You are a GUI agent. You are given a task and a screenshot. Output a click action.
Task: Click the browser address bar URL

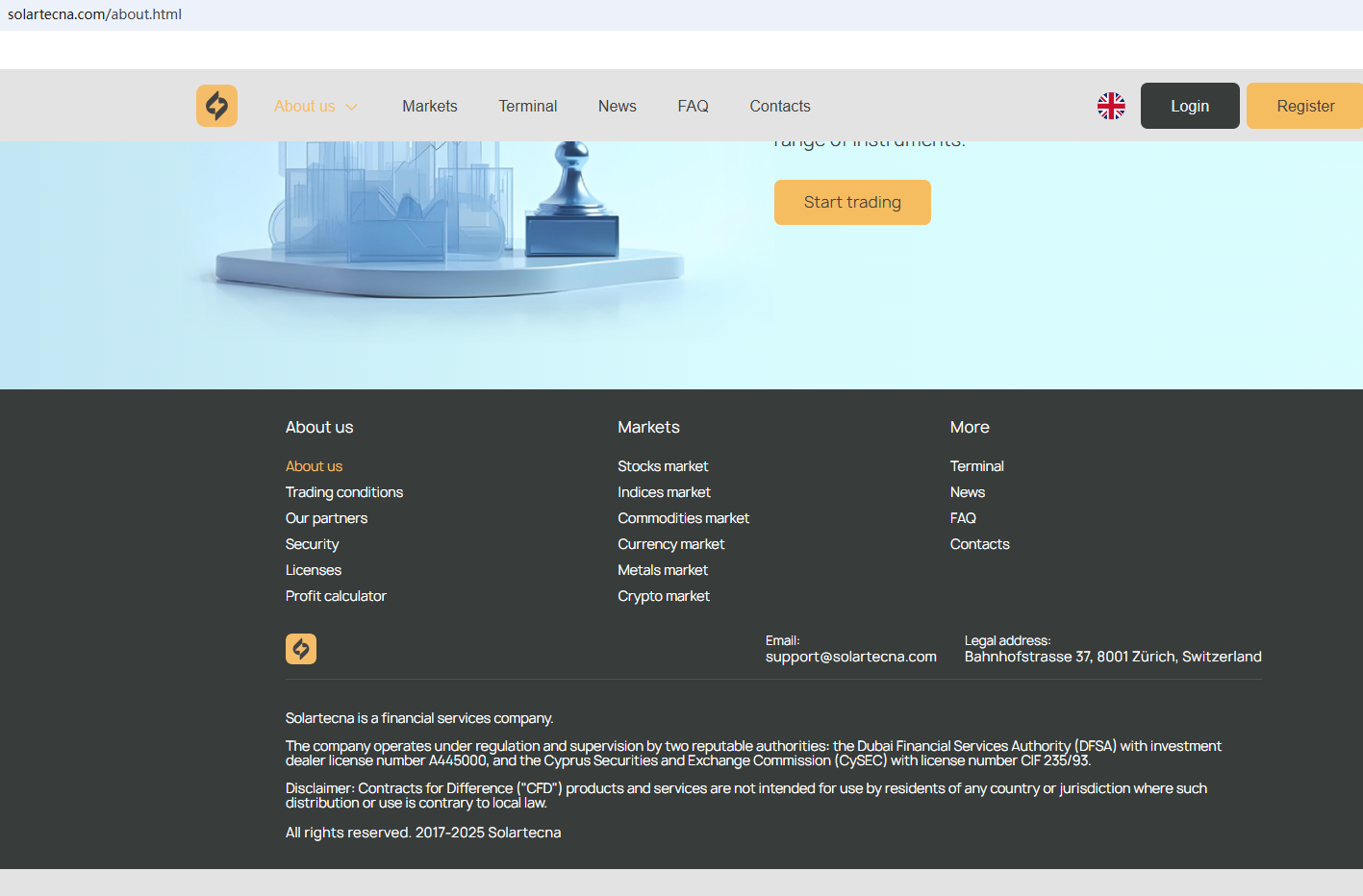[x=94, y=14]
